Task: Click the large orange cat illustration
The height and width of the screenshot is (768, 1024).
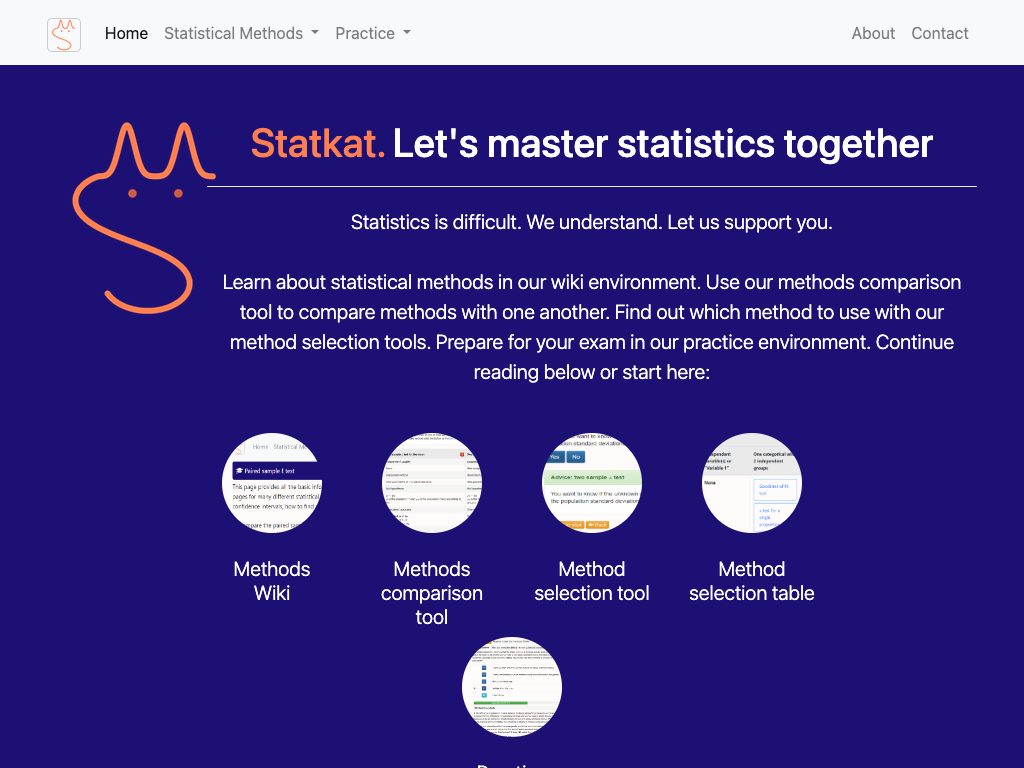Action: tap(140, 215)
